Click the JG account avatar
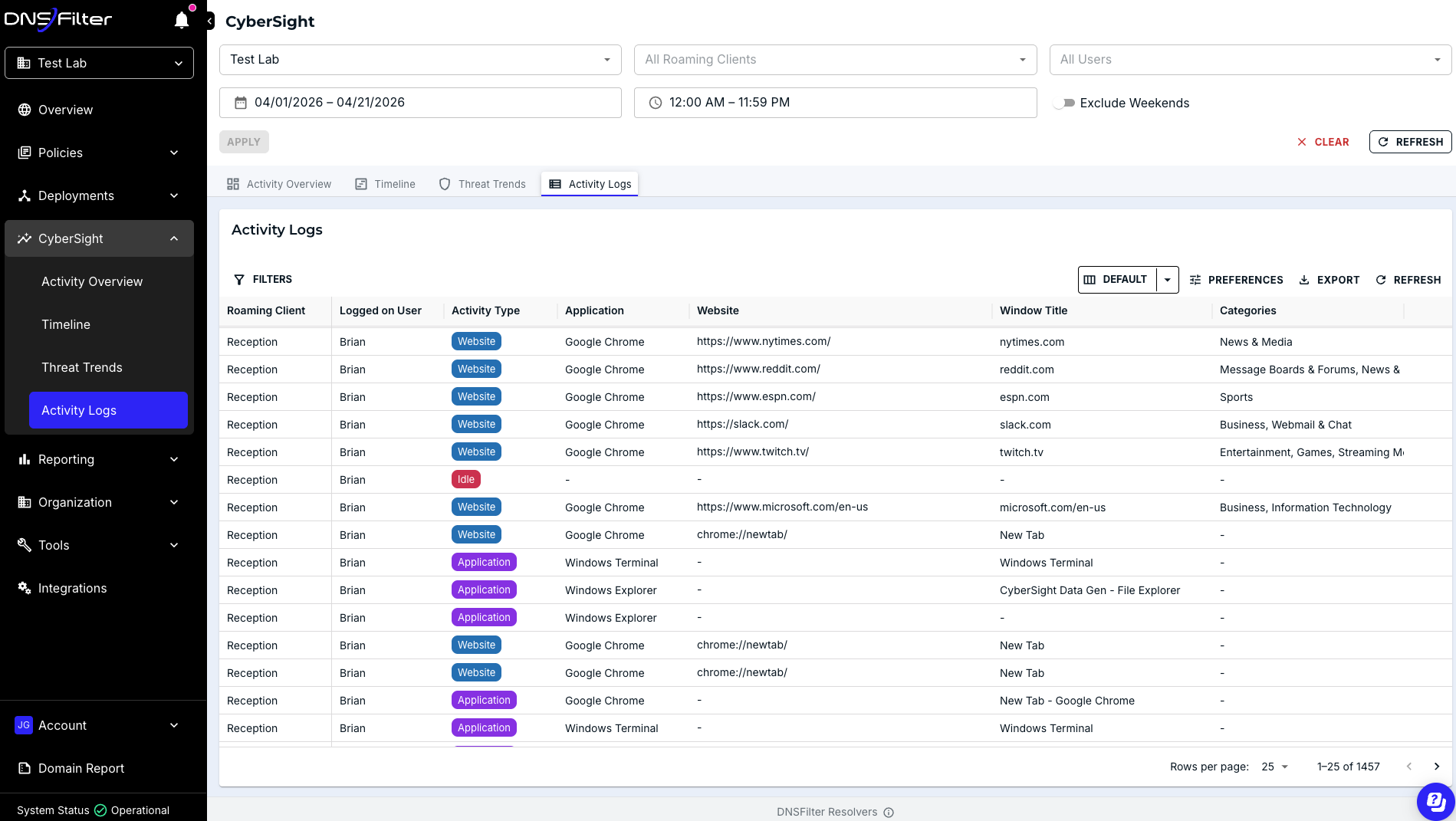 pyautogui.click(x=24, y=725)
